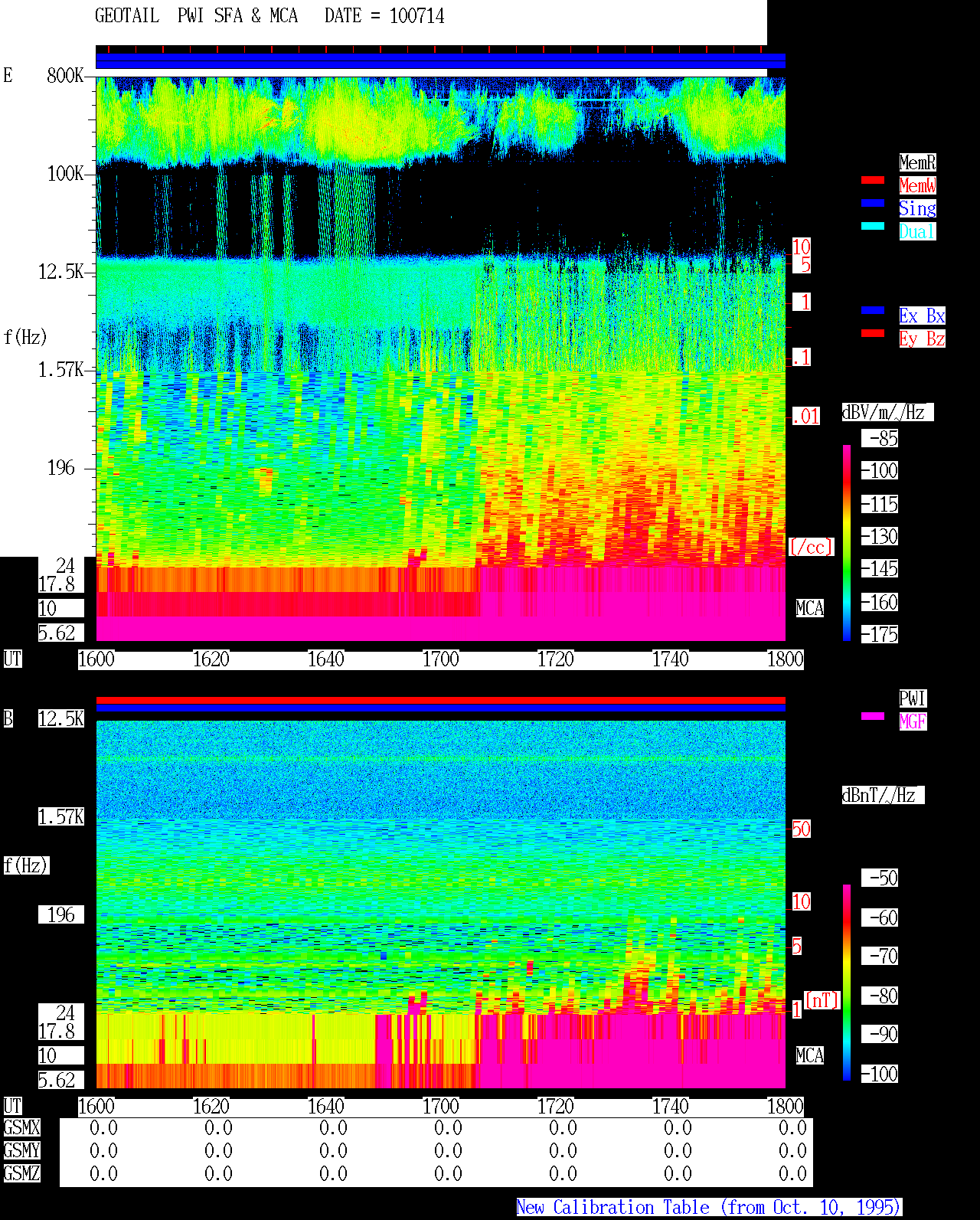The height and width of the screenshot is (1220, 980).
Task: Click the dBnT/√Hz magnetic field color bar
Action: pyautogui.click(x=847, y=983)
